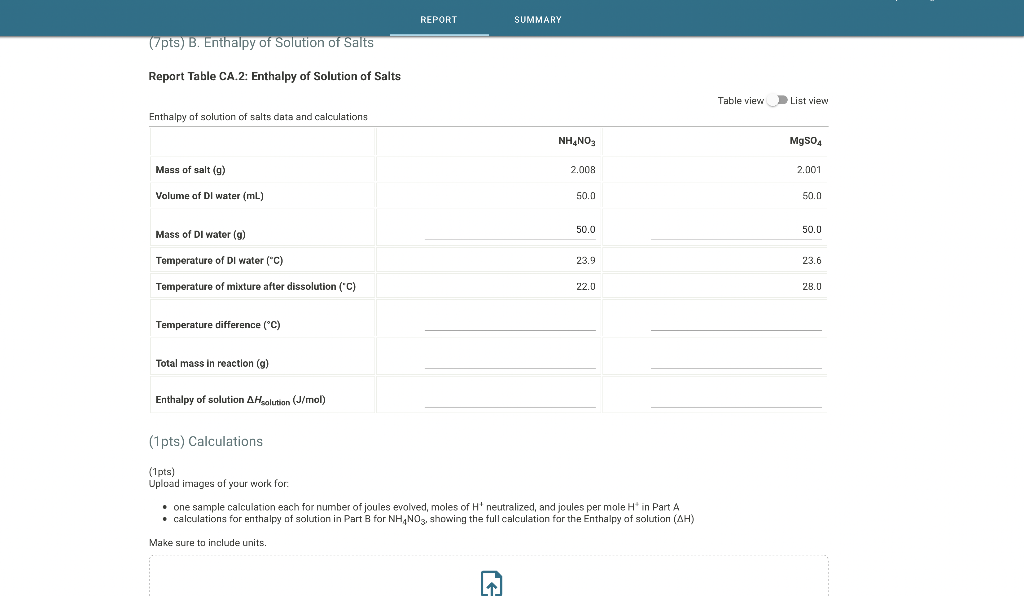Click the NH4NO3 column header
1024x596 pixels.
pyautogui.click(x=576, y=141)
